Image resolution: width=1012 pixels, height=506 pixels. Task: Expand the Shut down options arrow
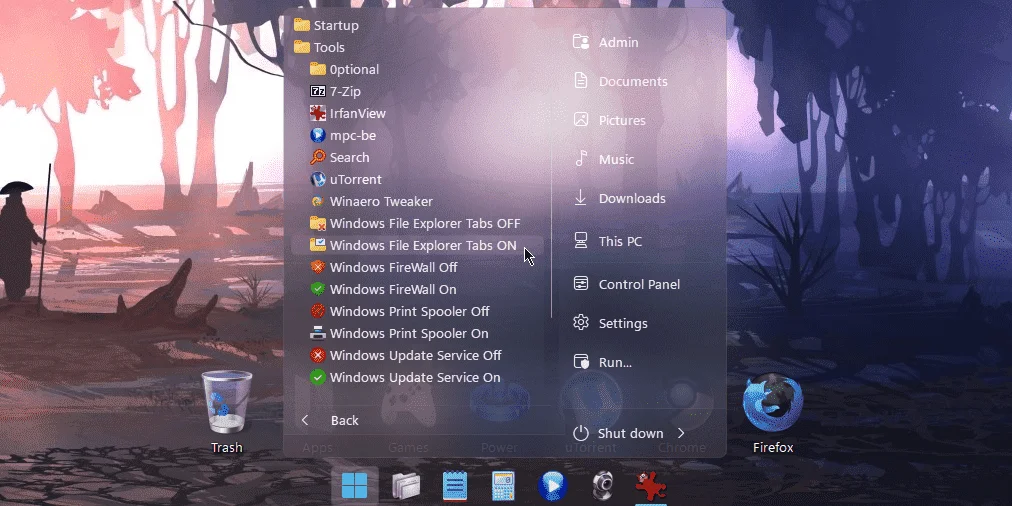[681, 433]
